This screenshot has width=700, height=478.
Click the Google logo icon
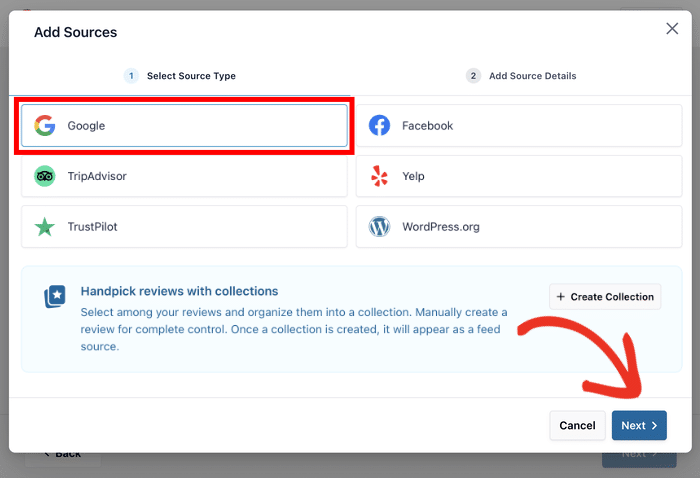click(x=44, y=126)
